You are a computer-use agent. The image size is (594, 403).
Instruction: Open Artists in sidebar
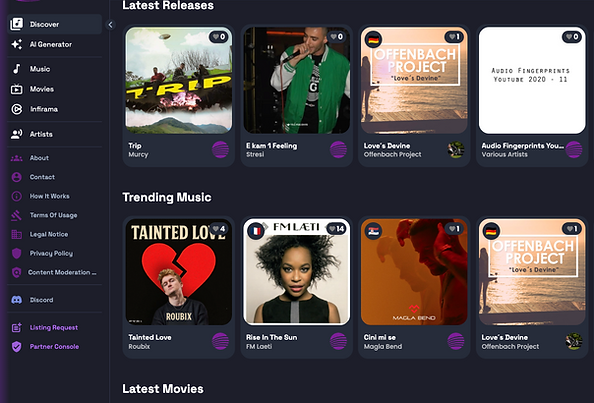55,134
